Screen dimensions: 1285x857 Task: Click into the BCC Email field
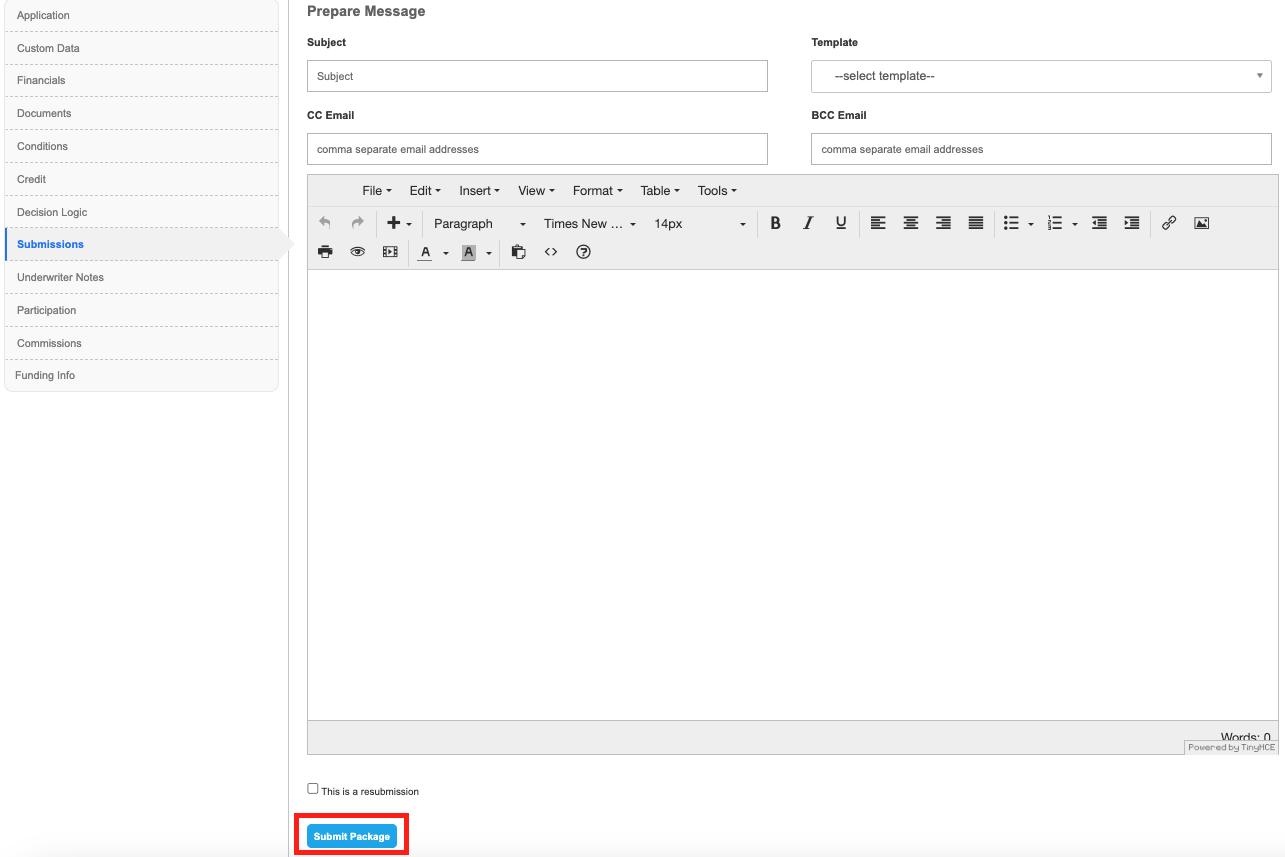coord(1041,149)
